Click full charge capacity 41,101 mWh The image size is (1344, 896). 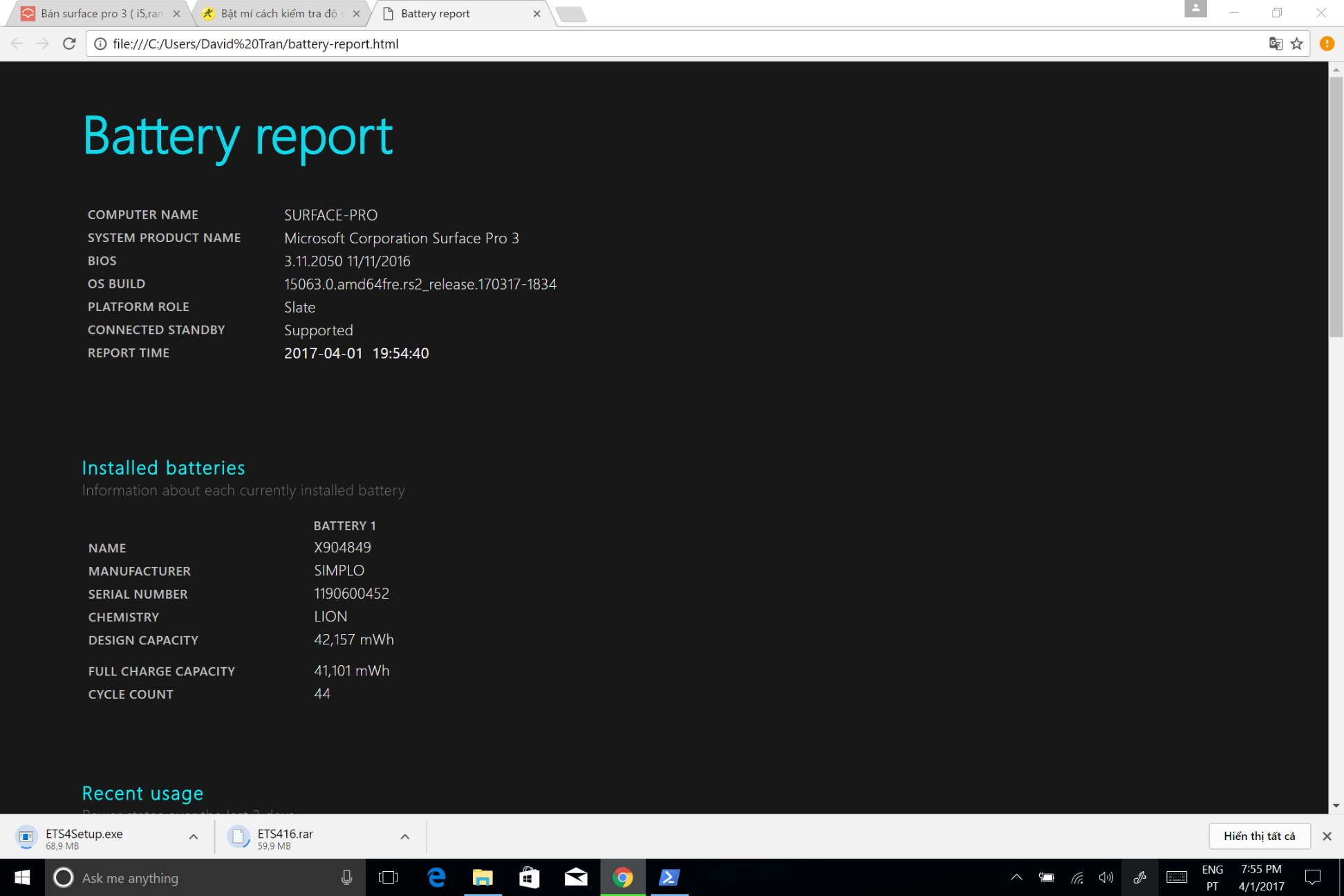pos(351,671)
